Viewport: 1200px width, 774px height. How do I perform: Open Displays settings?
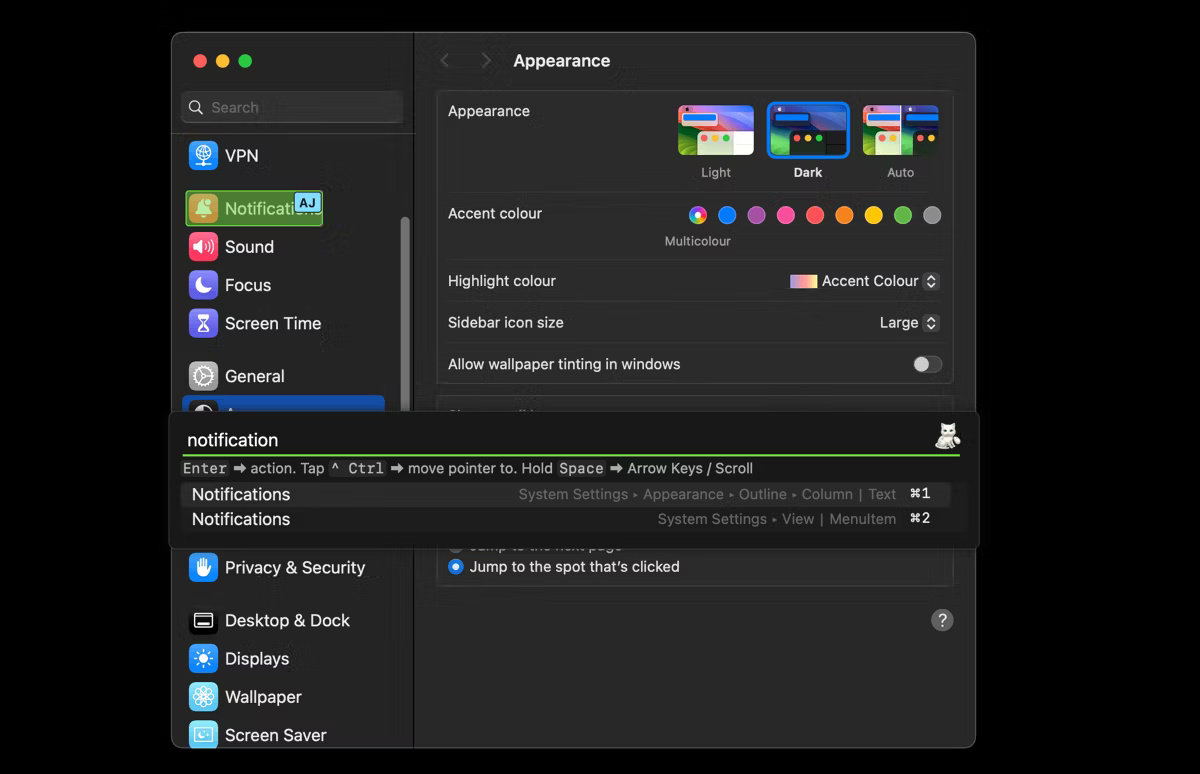pos(256,658)
